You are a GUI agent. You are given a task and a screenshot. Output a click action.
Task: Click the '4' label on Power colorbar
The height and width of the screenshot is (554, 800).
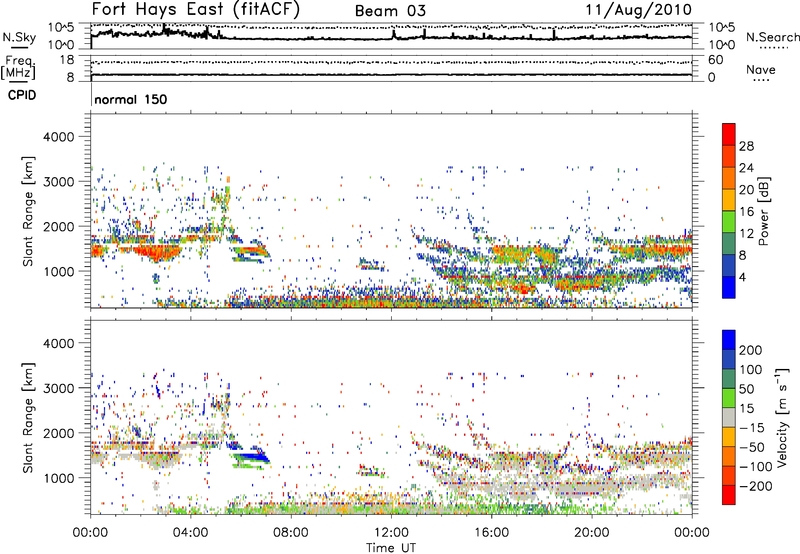coord(742,277)
